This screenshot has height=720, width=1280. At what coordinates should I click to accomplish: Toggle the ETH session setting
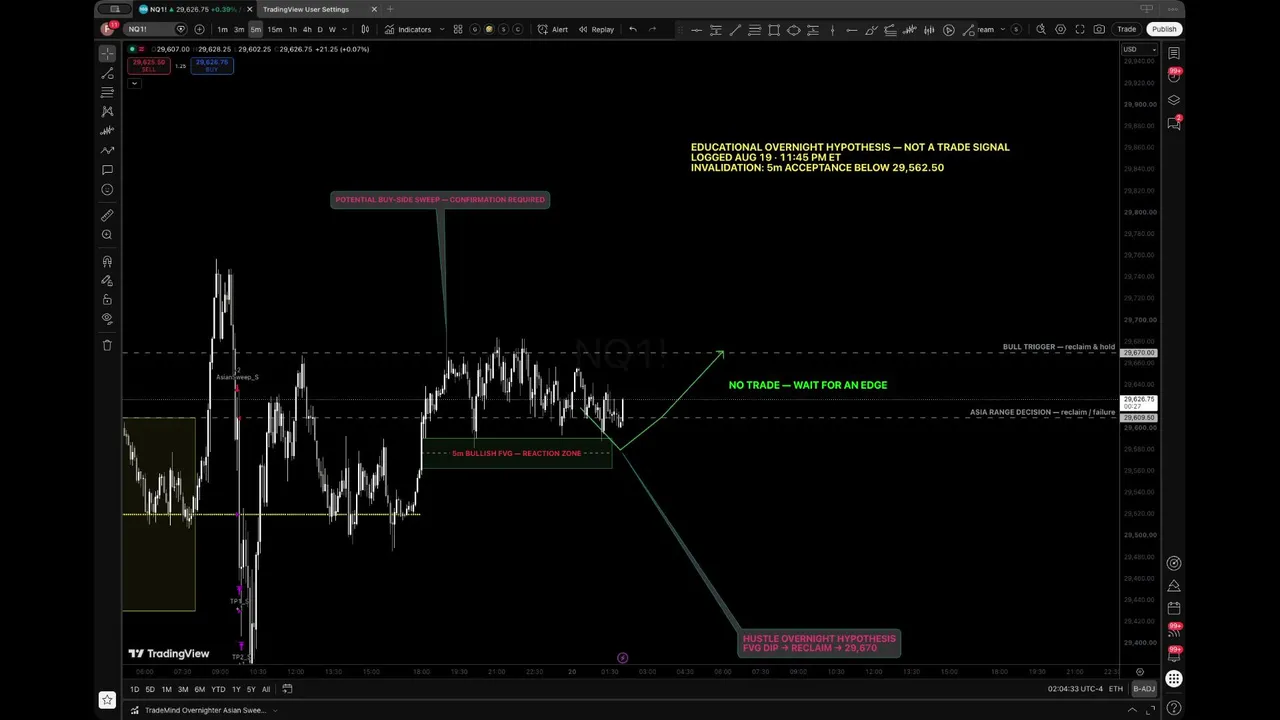coord(1116,689)
